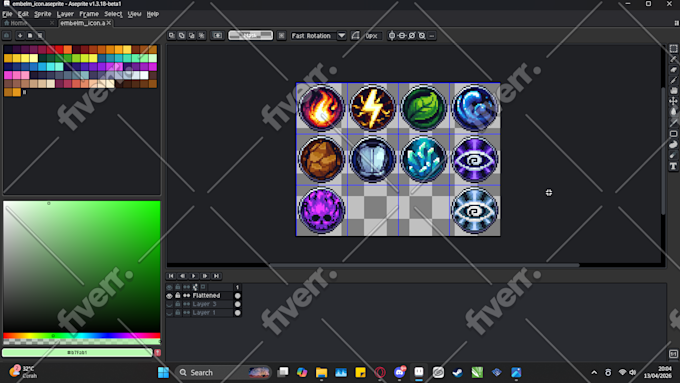680x383 pixels.
Task: Go to previous frame
Action: (x=182, y=276)
